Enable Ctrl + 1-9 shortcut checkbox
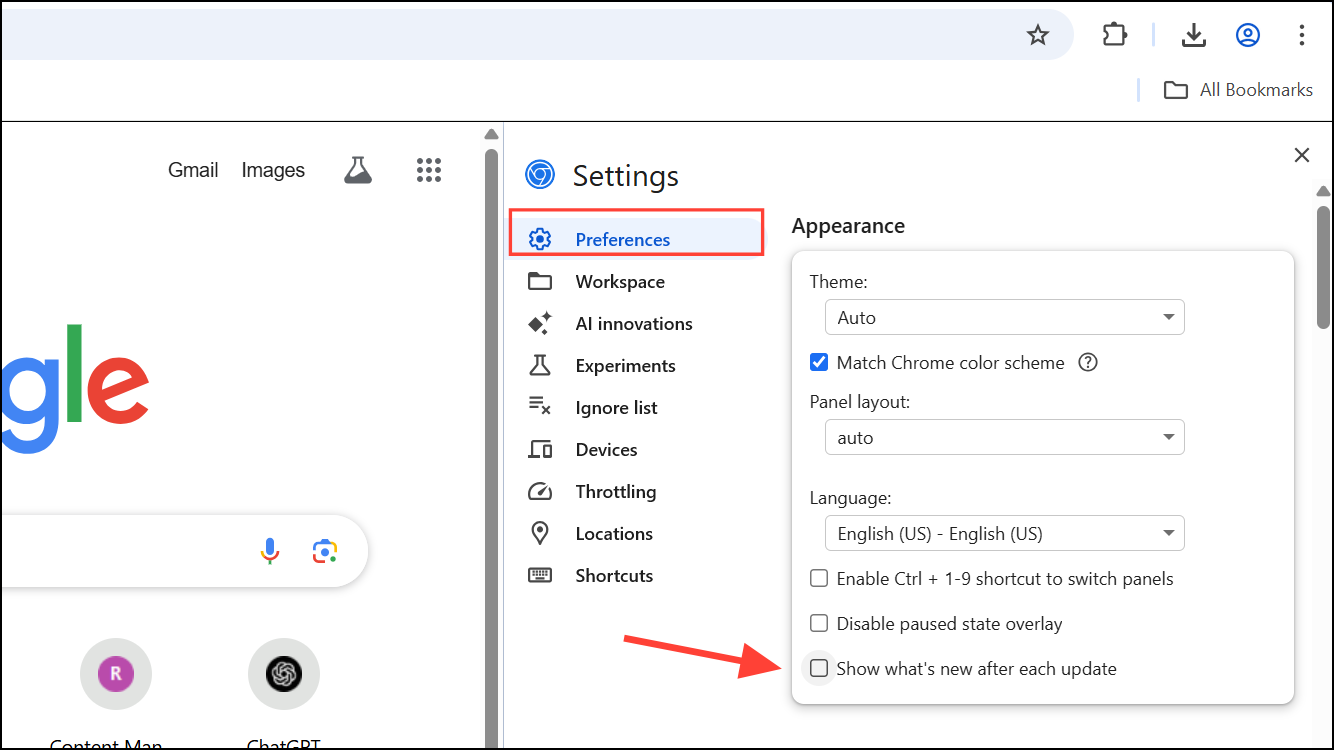Viewport: 1334px width, 750px height. [x=819, y=579]
